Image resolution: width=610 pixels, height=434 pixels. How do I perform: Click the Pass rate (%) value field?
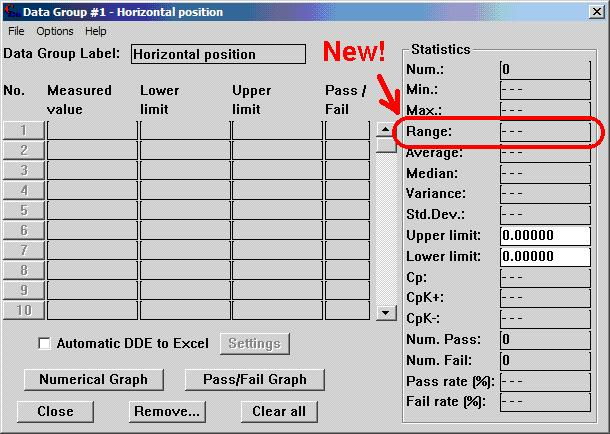click(x=545, y=382)
